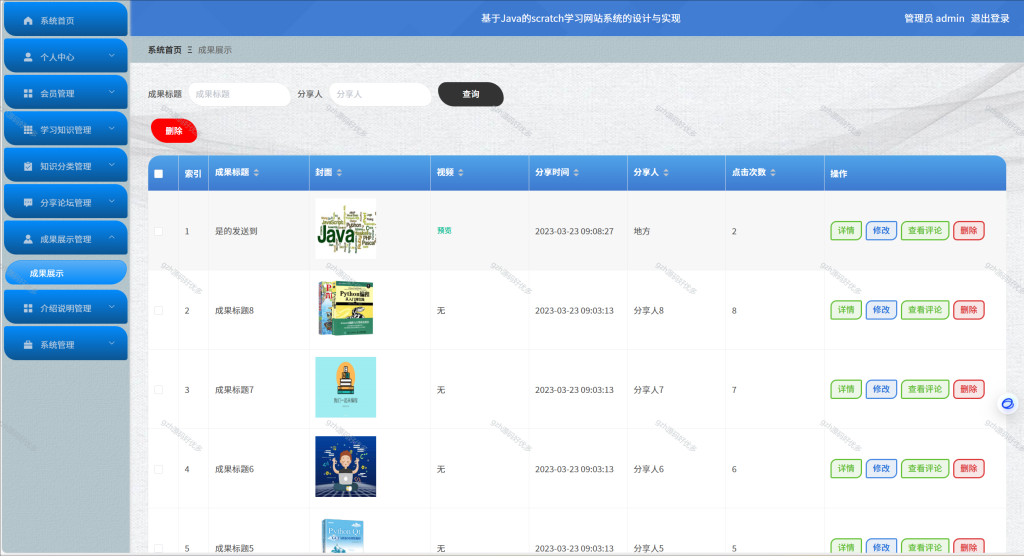Viewport: 1024px width, 556px height.
Task: Click 退出登录 to log out
Action: (x=989, y=18)
